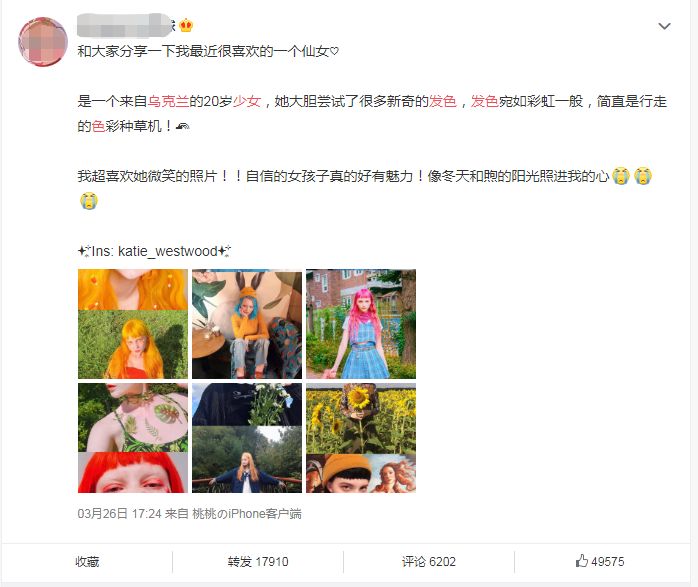Click the crown VIP badge icon
Screen dimensions: 698x587
(186, 26)
